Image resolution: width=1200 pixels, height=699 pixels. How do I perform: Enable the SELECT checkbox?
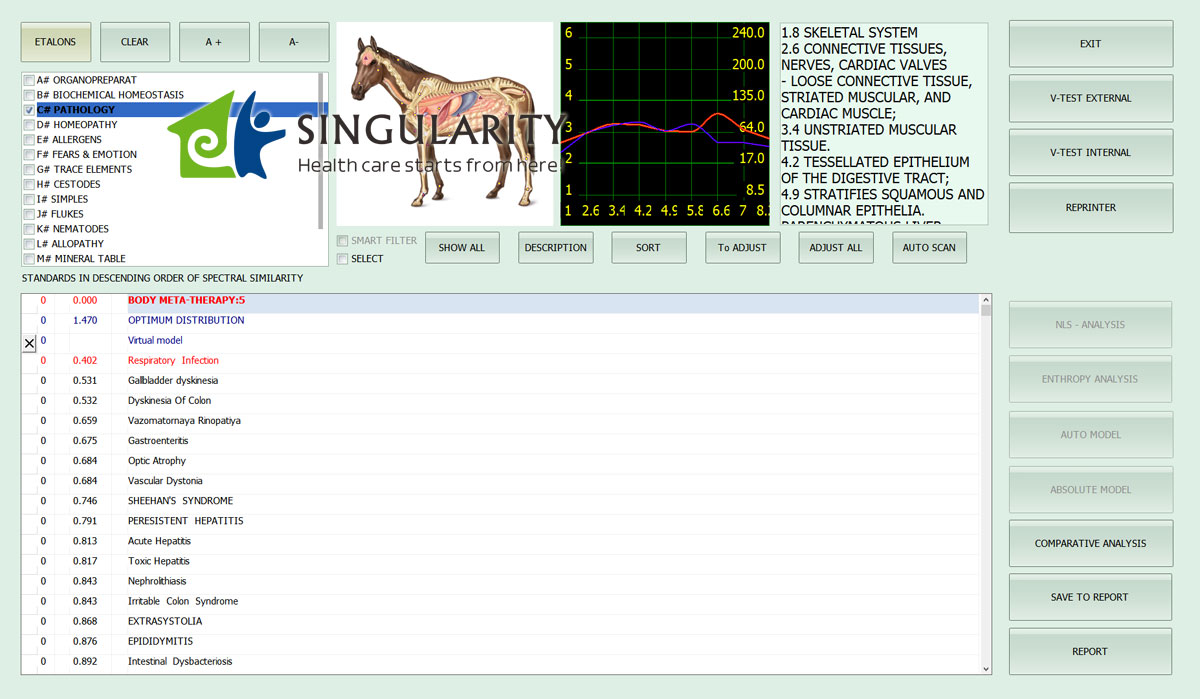pyautogui.click(x=343, y=259)
